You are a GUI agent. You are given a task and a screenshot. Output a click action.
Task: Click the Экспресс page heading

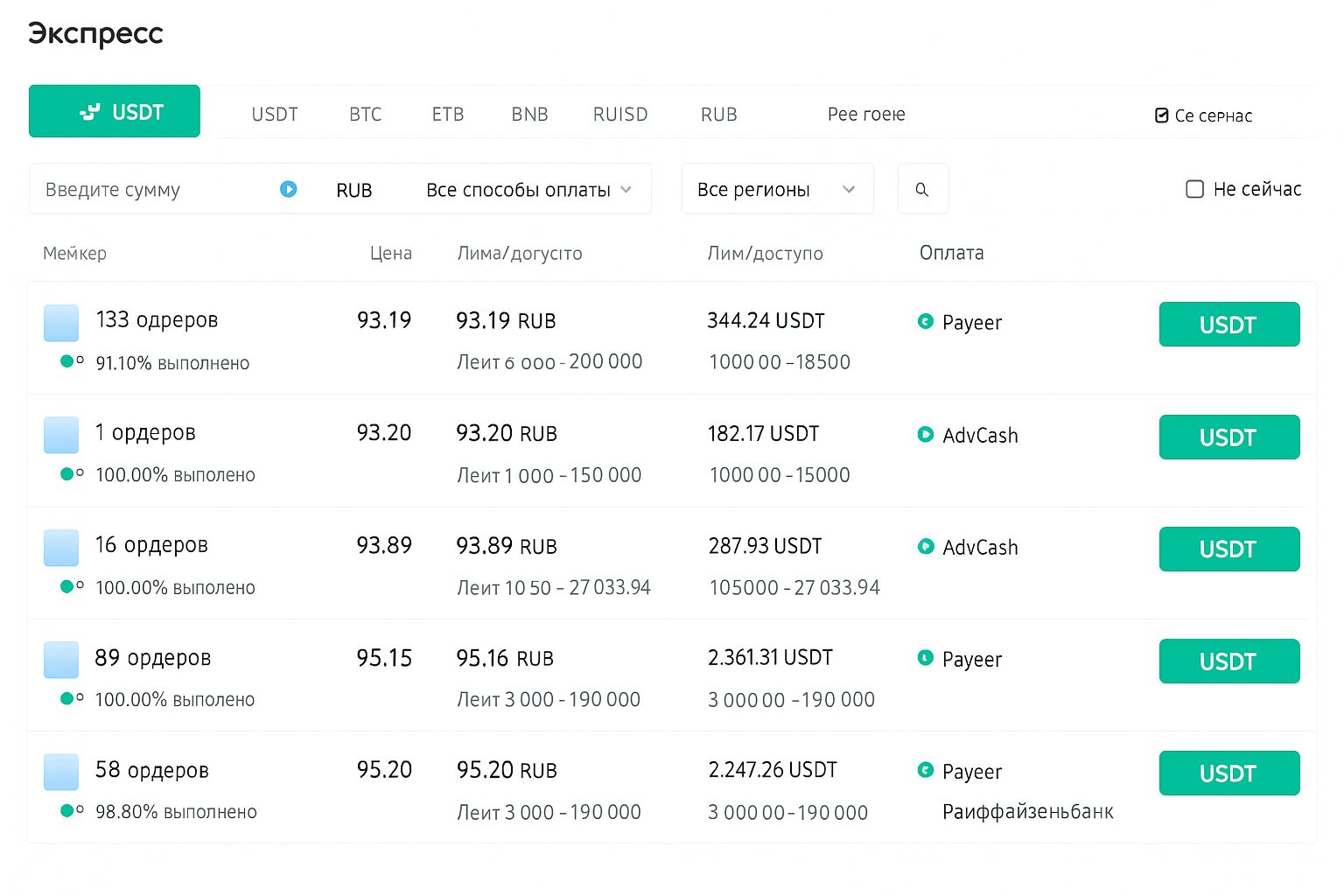coord(95,33)
